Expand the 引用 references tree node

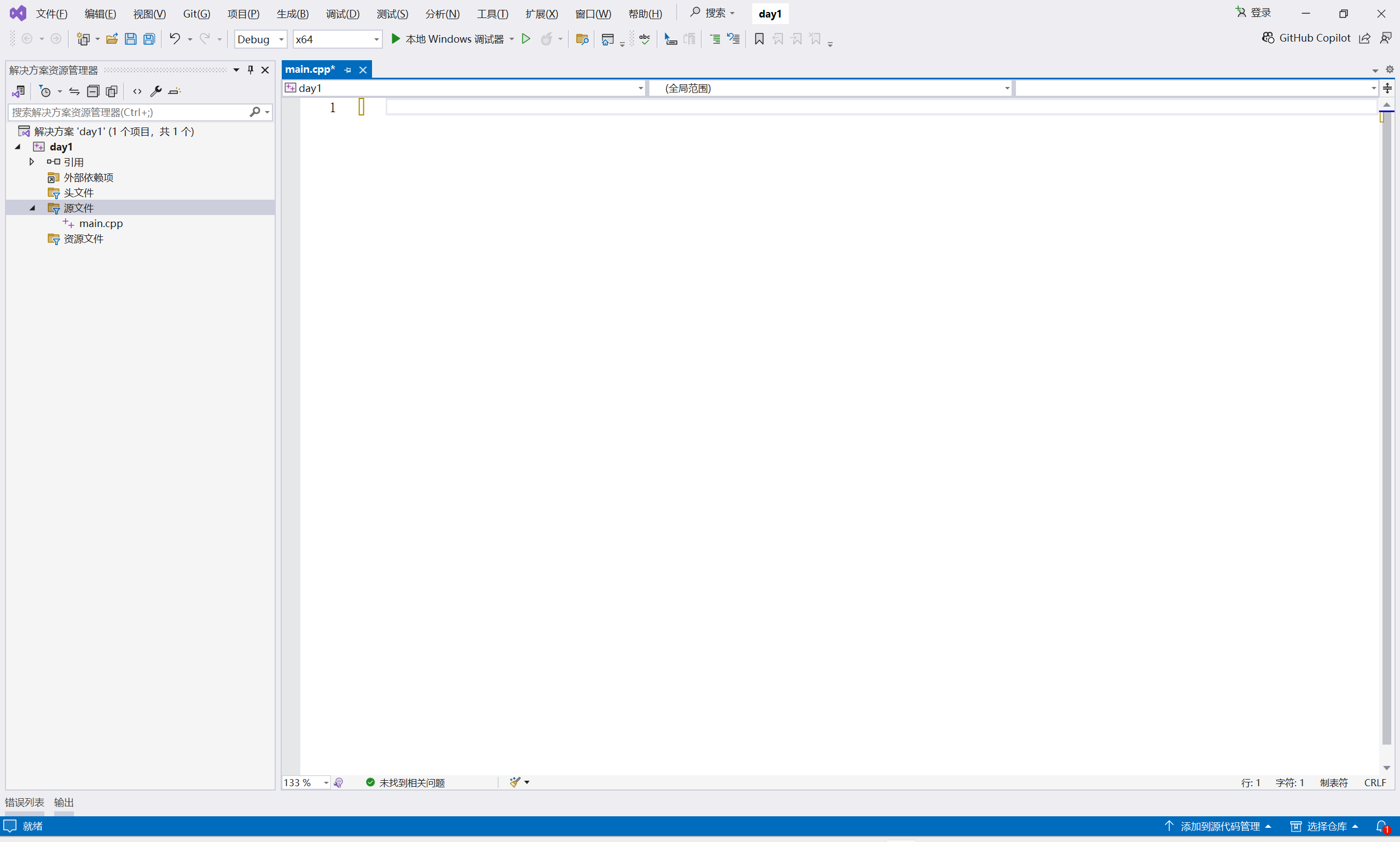click(x=32, y=162)
